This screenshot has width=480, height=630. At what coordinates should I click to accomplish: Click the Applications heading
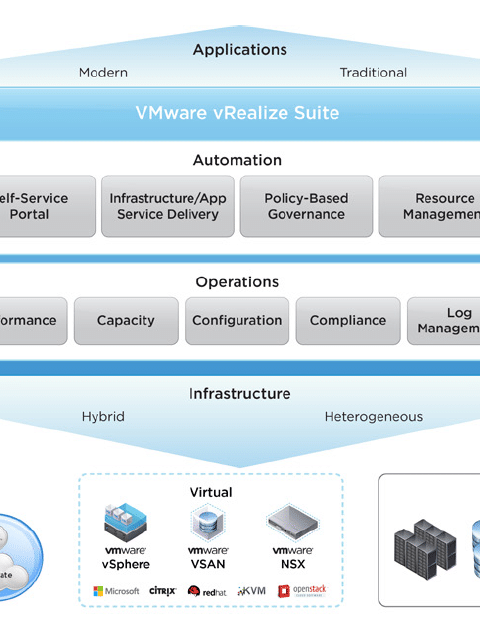[240, 50]
